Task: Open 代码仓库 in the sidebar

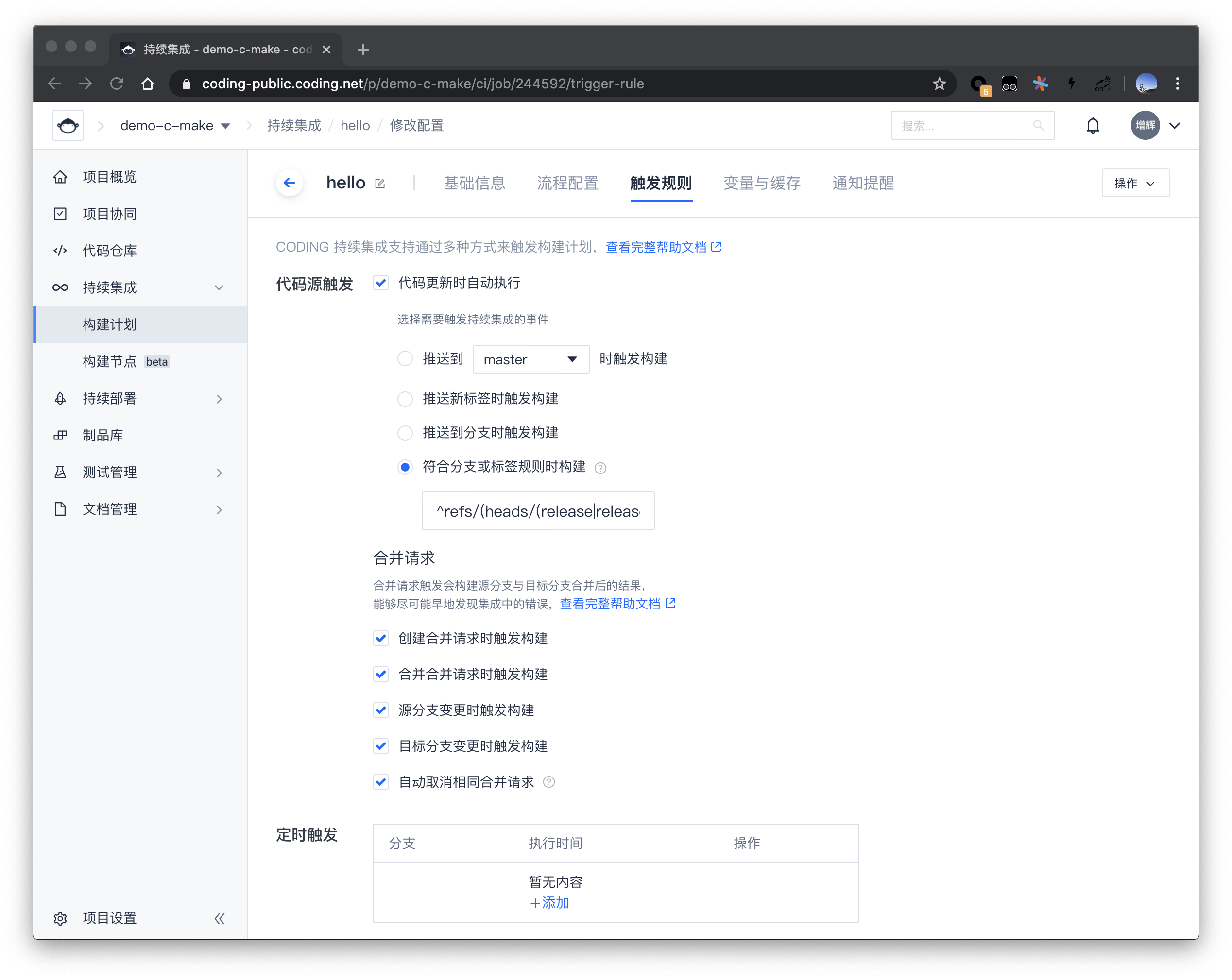Action: [x=109, y=251]
